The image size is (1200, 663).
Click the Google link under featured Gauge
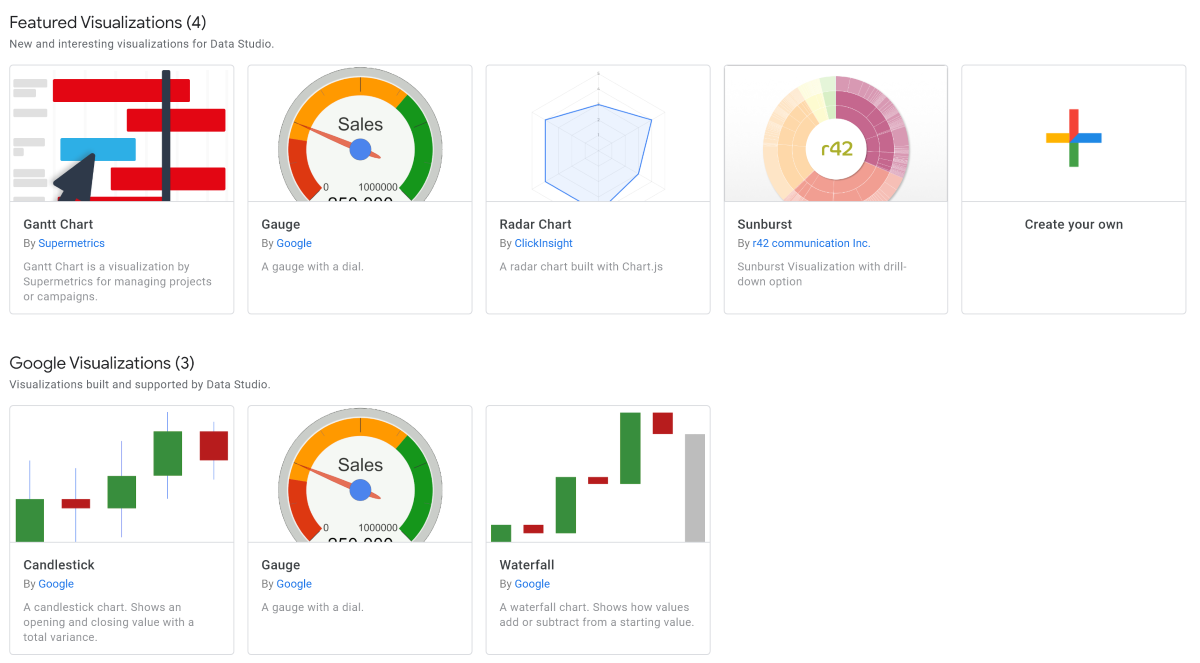(294, 243)
